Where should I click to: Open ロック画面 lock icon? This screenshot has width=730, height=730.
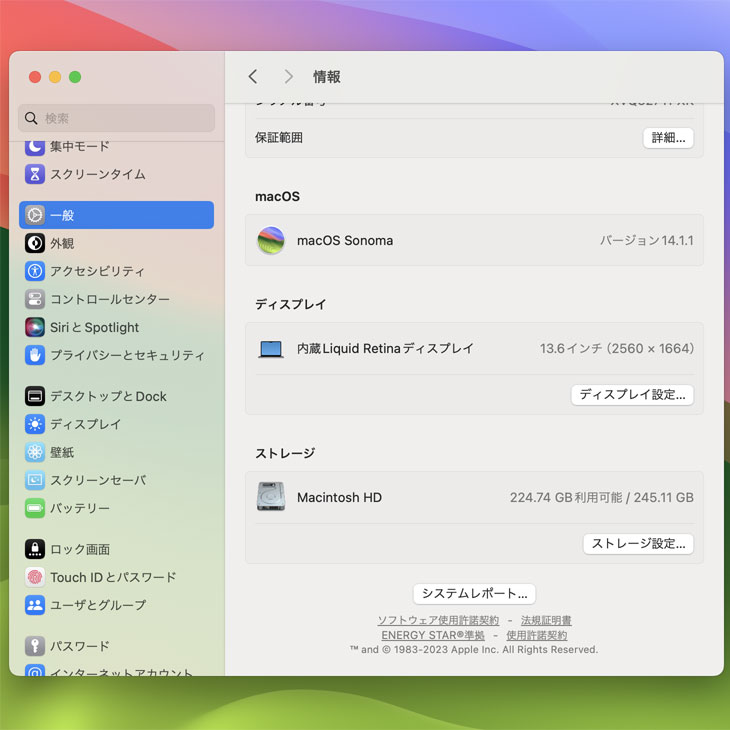click(x=35, y=549)
